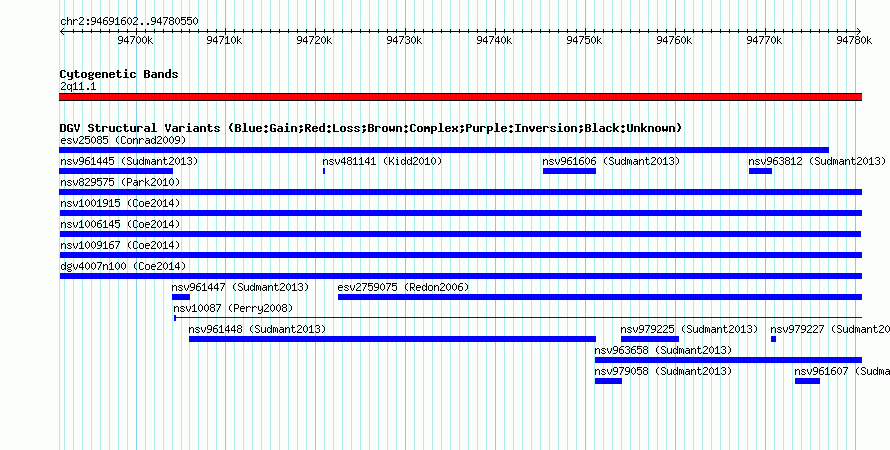Image resolution: width=890 pixels, height=450 pixels.
Task: Click the 94720k ruler tick label
Action: [314, 40]
